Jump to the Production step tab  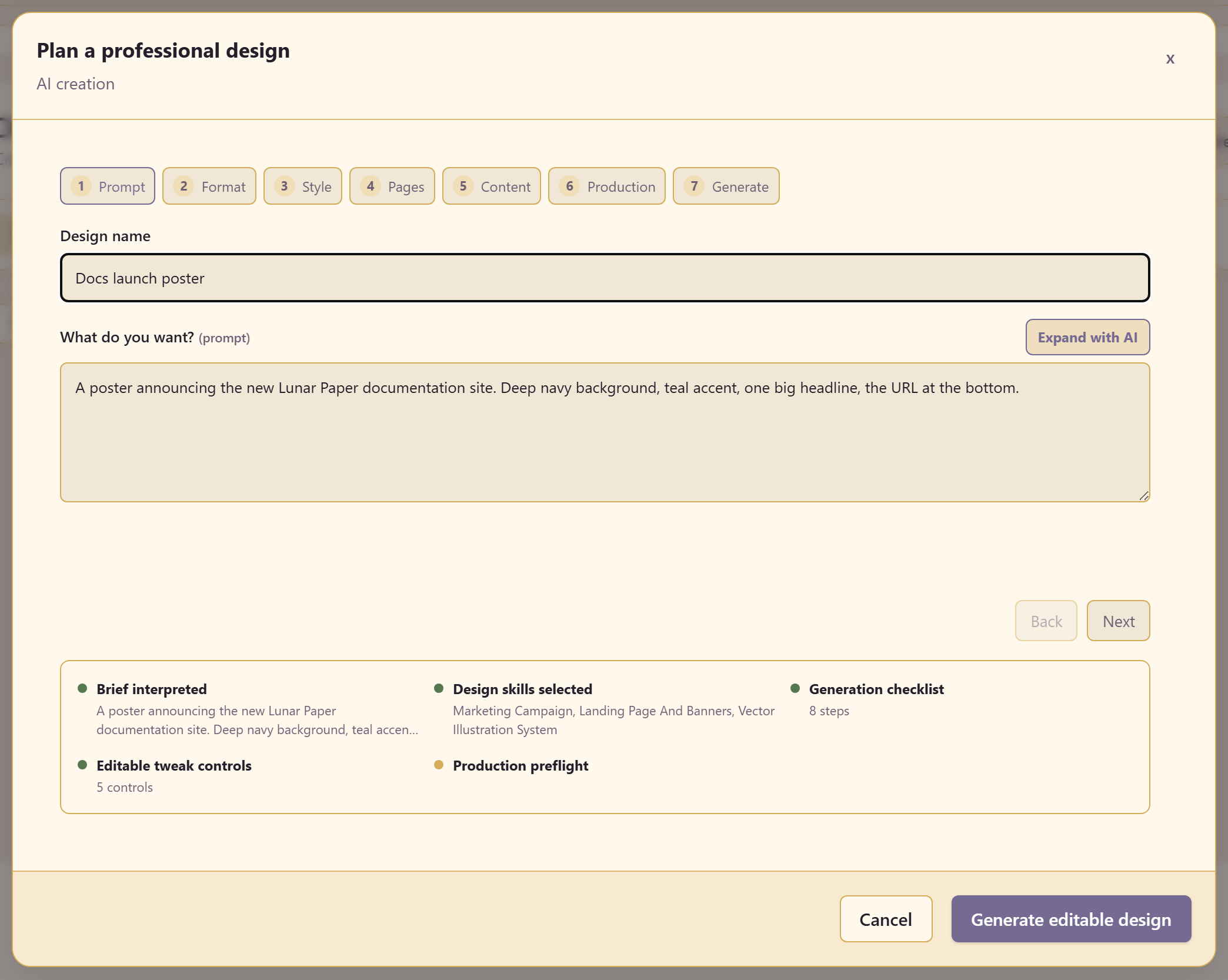(x=607, y=186)
